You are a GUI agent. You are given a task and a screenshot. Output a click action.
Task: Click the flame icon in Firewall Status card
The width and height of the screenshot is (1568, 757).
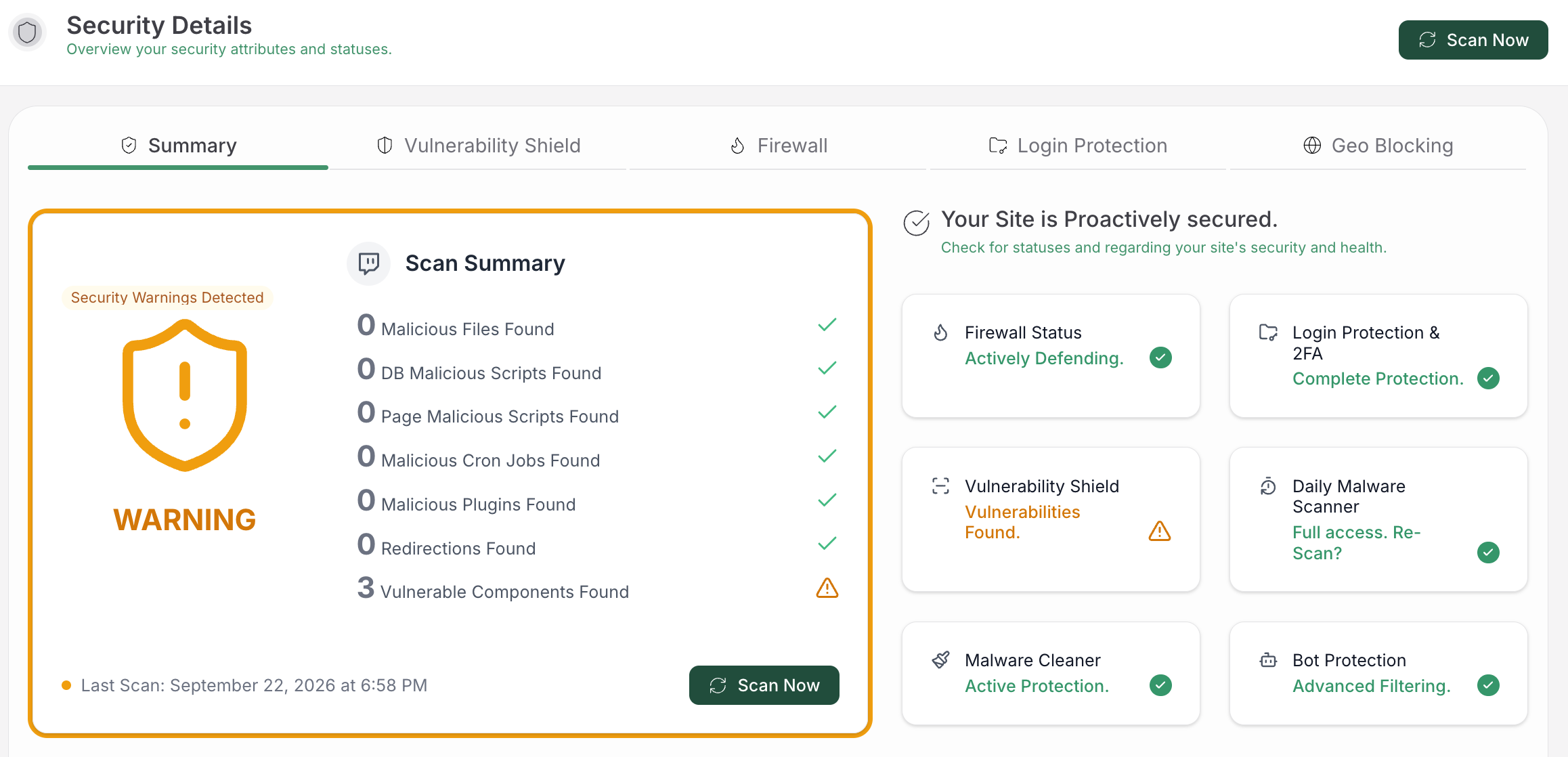coord(941,332)
